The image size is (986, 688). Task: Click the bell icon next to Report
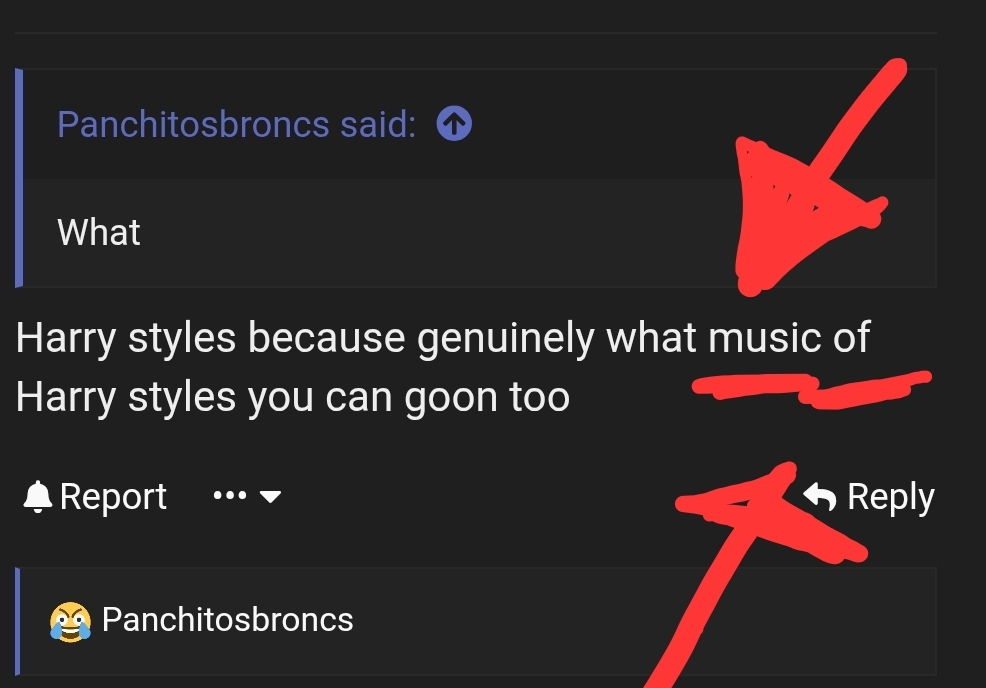(x=38, y=496)
